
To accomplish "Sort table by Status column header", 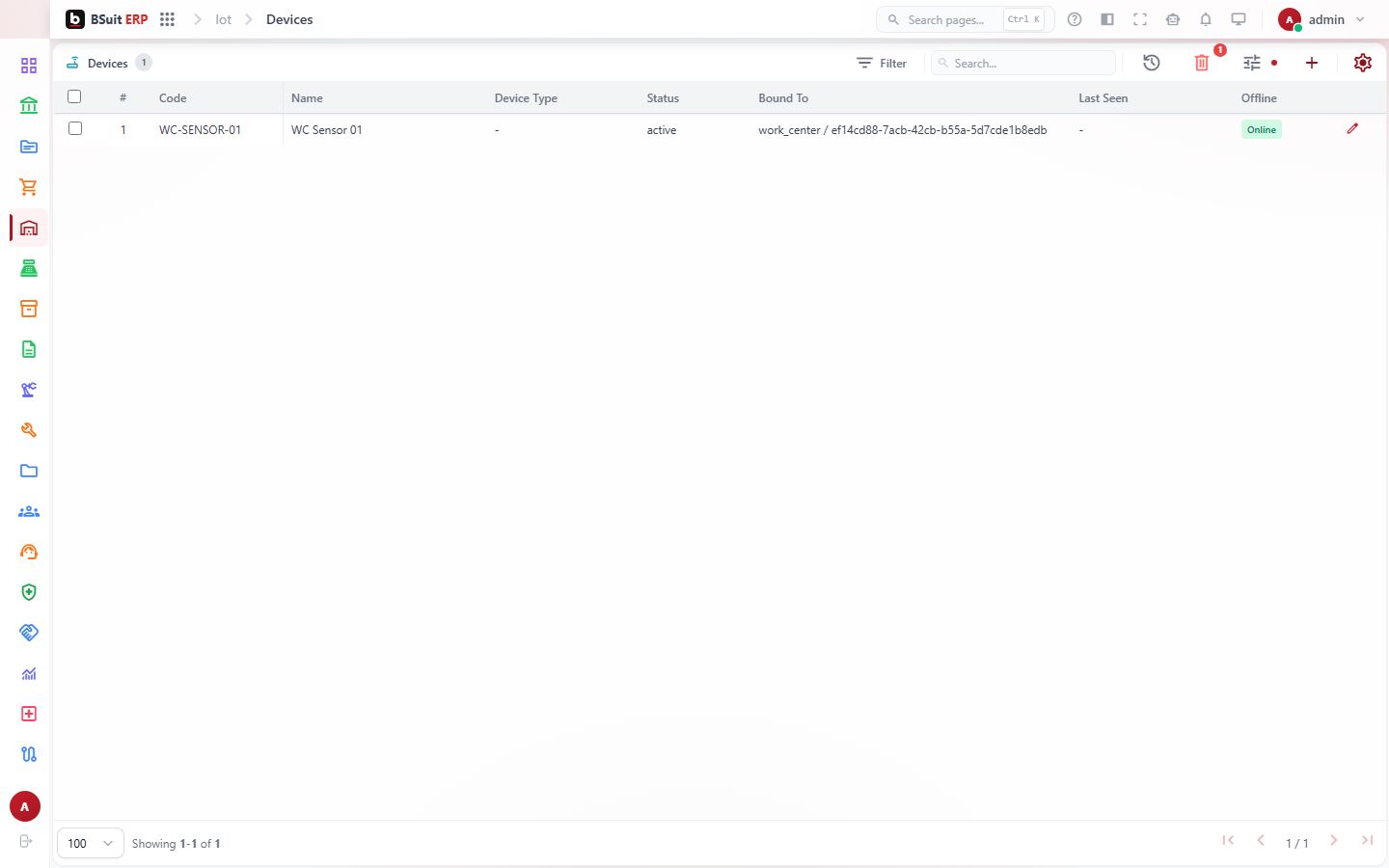I will [663, 98].
